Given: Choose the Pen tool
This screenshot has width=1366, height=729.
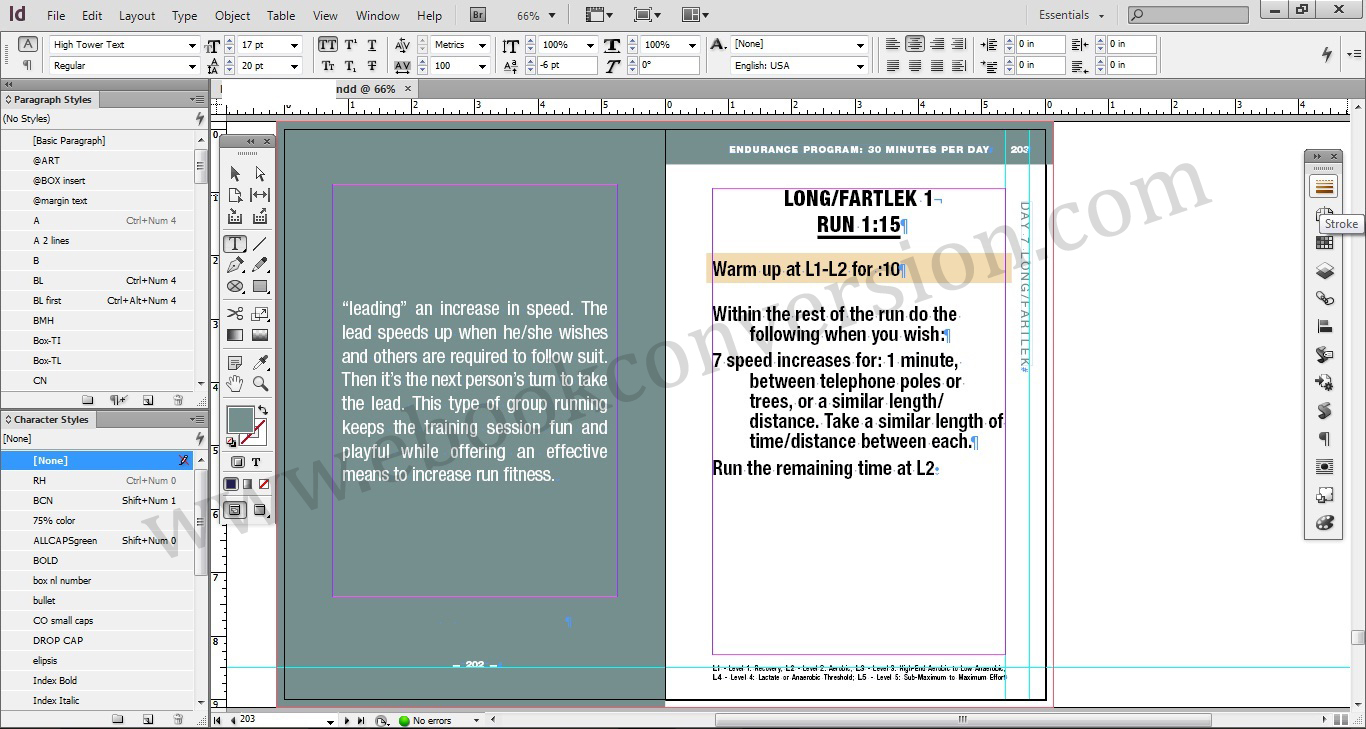Looking at the screenshot, I should pos(235,265).
